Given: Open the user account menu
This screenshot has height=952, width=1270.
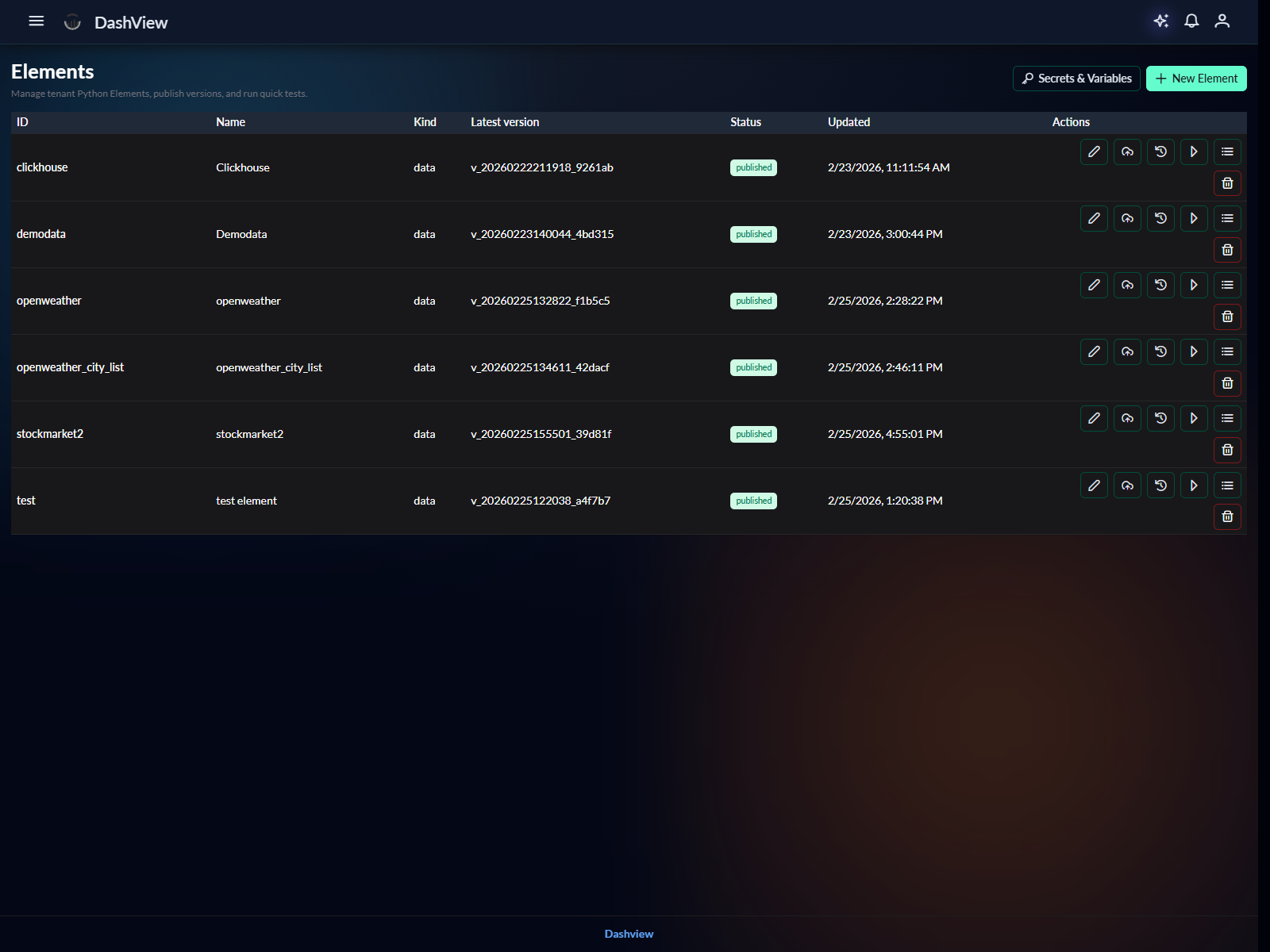Looking at the screenshot, I should coord(1222,21).
